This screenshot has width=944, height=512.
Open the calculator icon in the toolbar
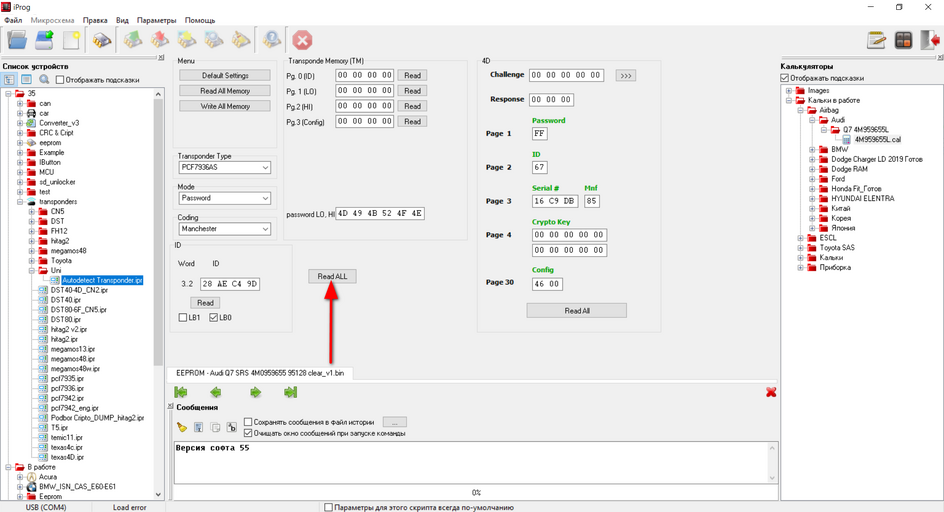point(904,40)
